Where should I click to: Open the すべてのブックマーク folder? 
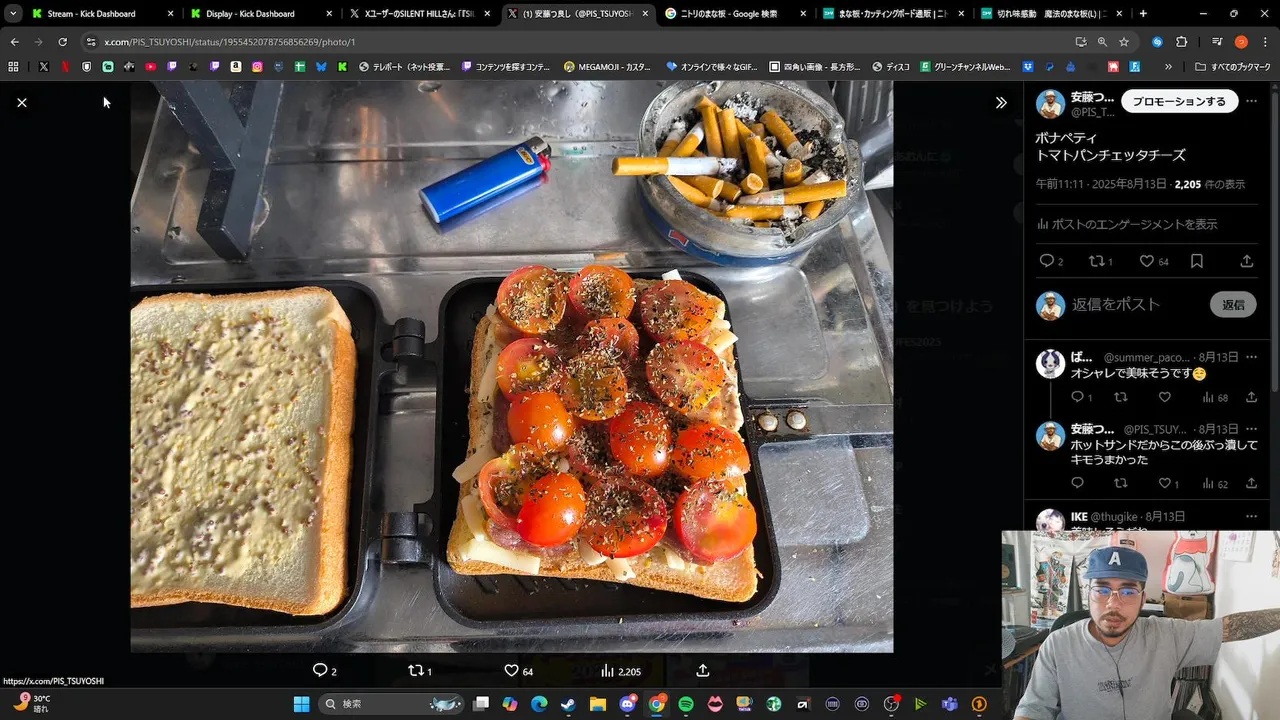click(1232, 67)
